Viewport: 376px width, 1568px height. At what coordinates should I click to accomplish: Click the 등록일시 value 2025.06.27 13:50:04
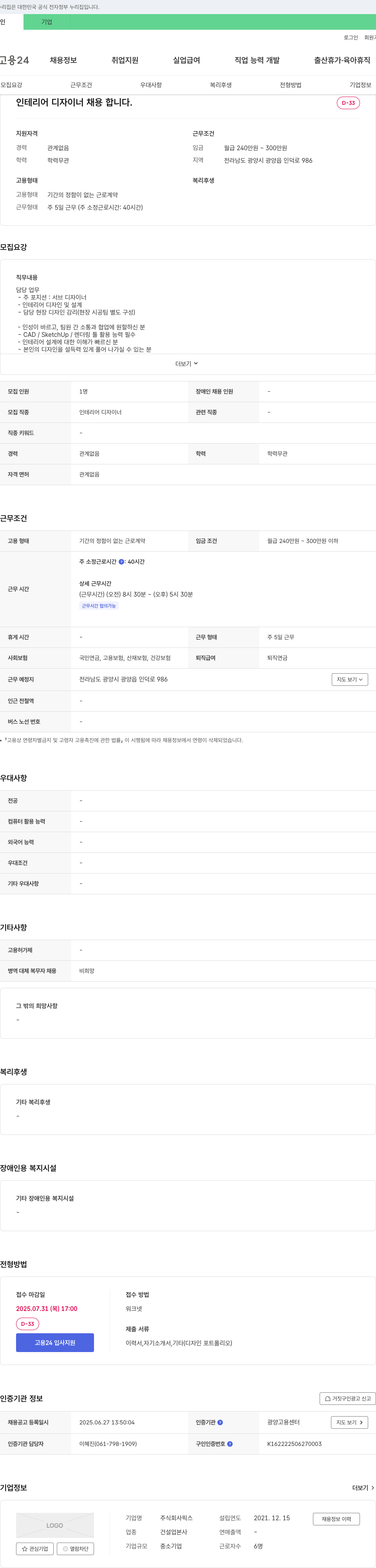click(x=107, y=1422)
